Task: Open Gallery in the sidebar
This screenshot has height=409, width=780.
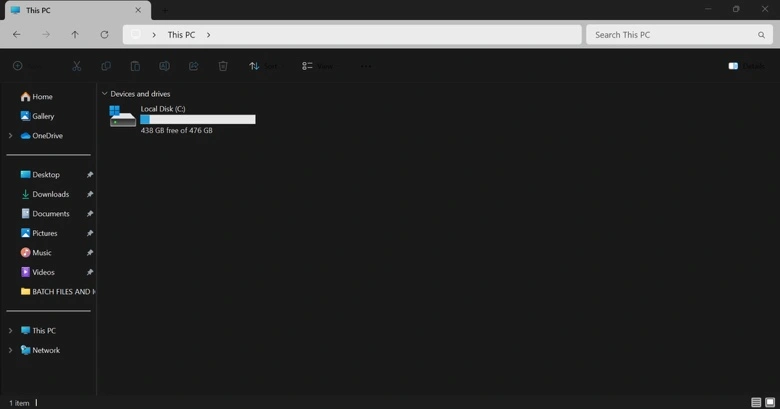Action: coord(37,116)
